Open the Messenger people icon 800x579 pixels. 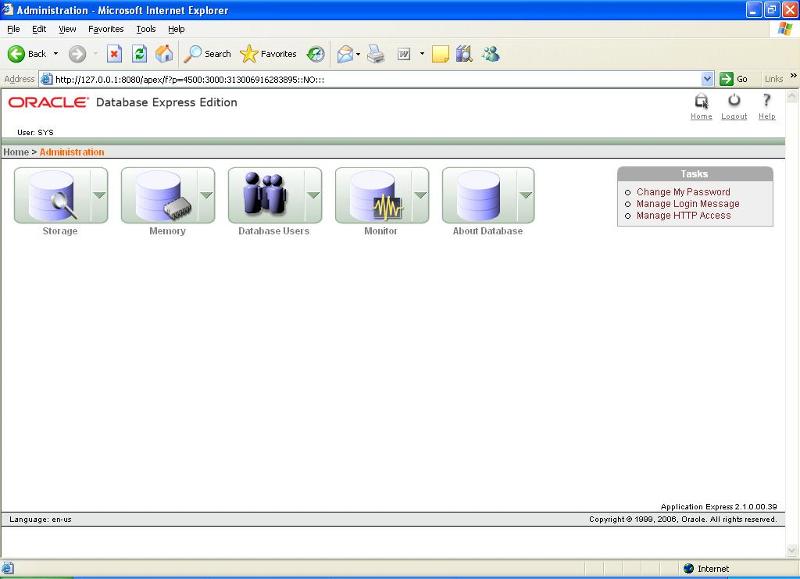click(x=490, y=54)
